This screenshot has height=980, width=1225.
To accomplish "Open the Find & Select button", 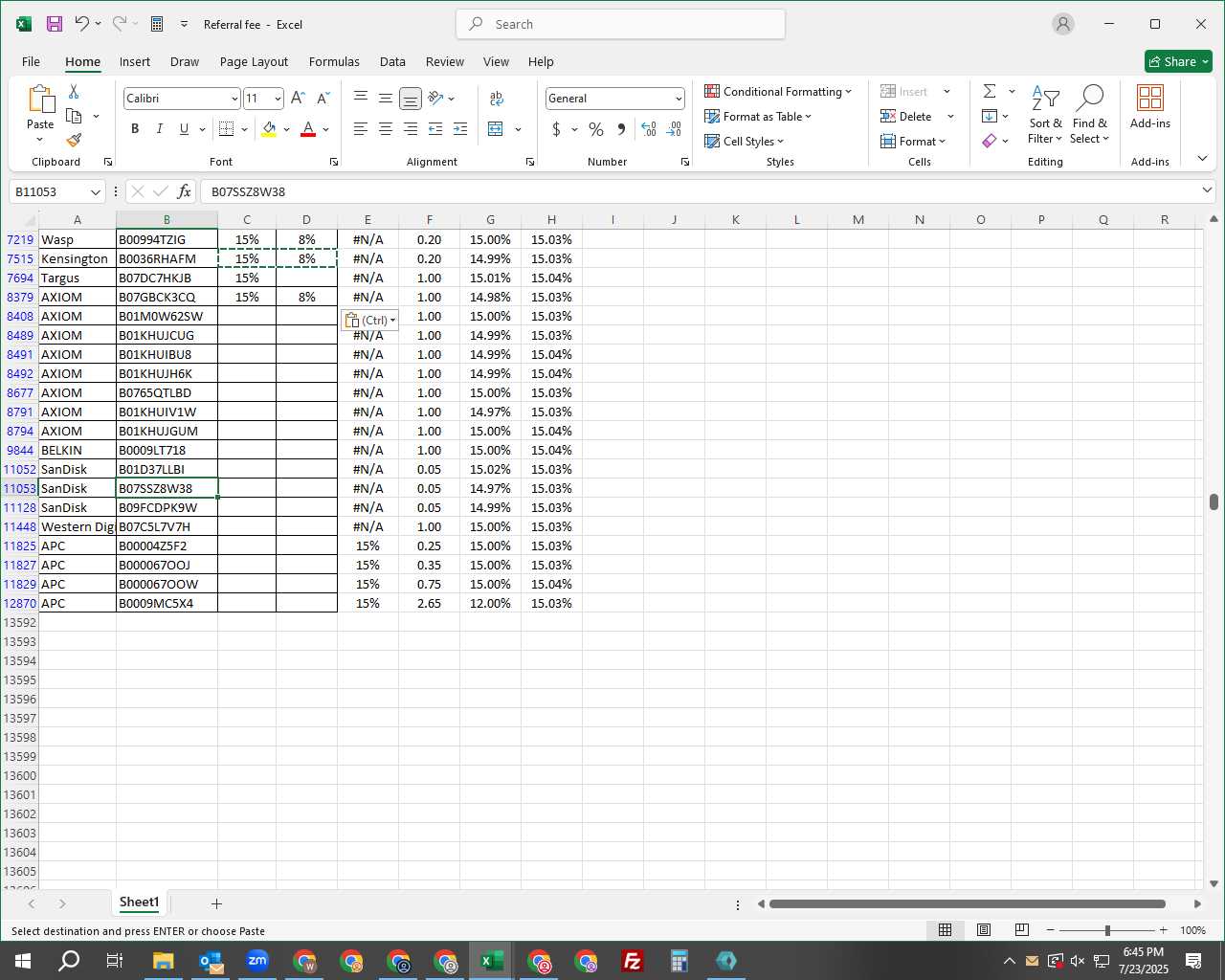I will point(1090,115).
